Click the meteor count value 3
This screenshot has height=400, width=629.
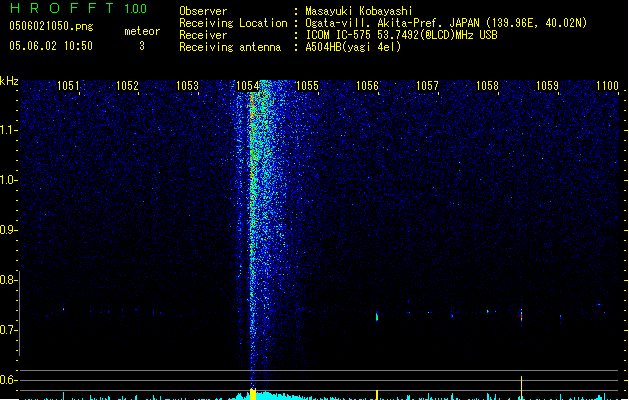pyautogui.click(x=142, y=46)
